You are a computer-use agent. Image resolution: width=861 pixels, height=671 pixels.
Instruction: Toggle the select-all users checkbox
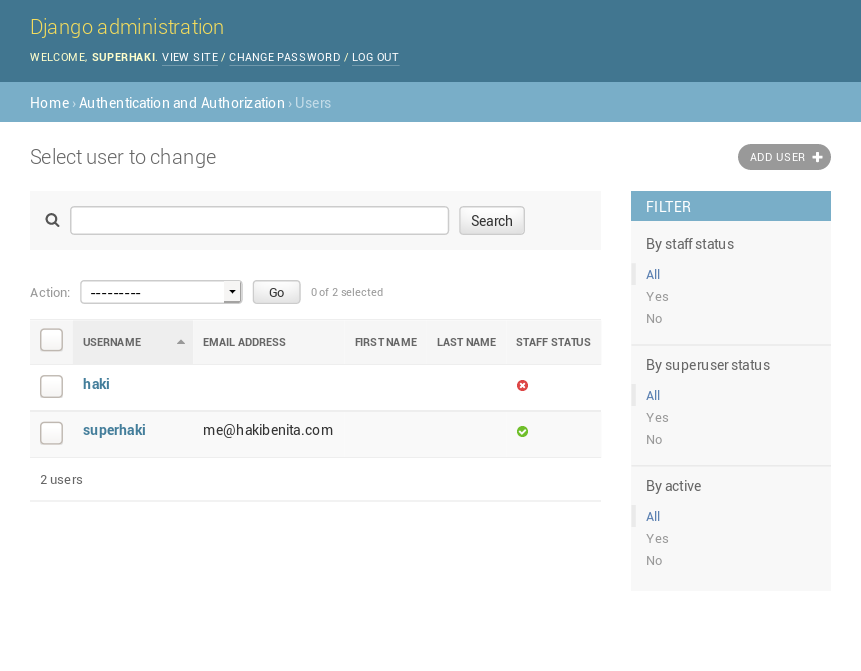pyautogui.click(x=51, y=340)
